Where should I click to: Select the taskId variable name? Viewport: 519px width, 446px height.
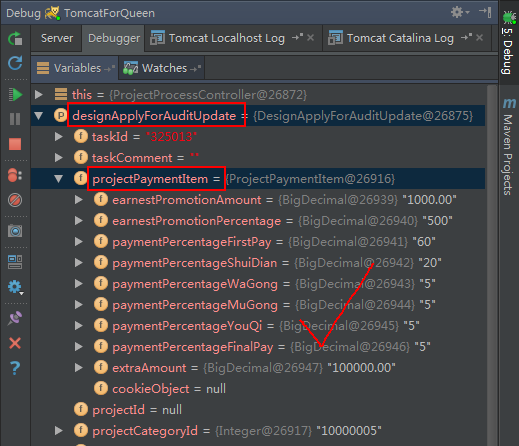[x=110, y=137]
